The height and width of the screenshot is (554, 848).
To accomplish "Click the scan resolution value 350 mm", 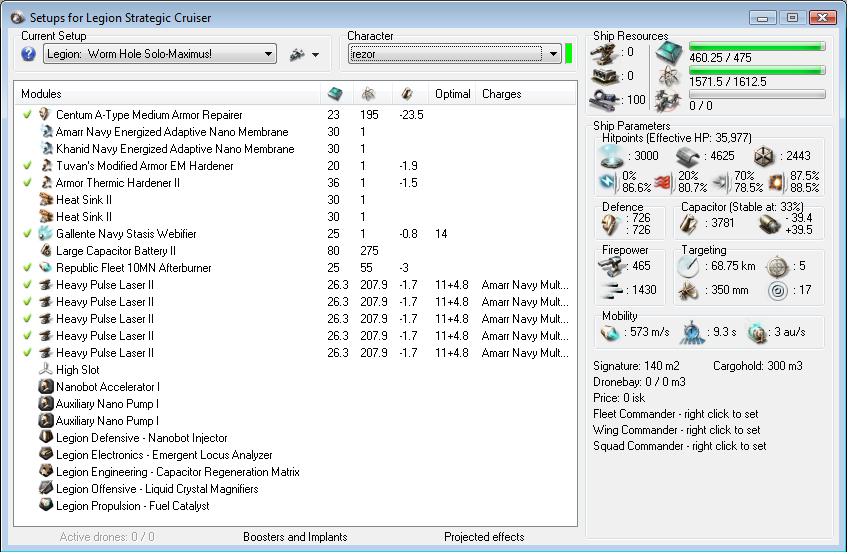I will pos(730,289).
